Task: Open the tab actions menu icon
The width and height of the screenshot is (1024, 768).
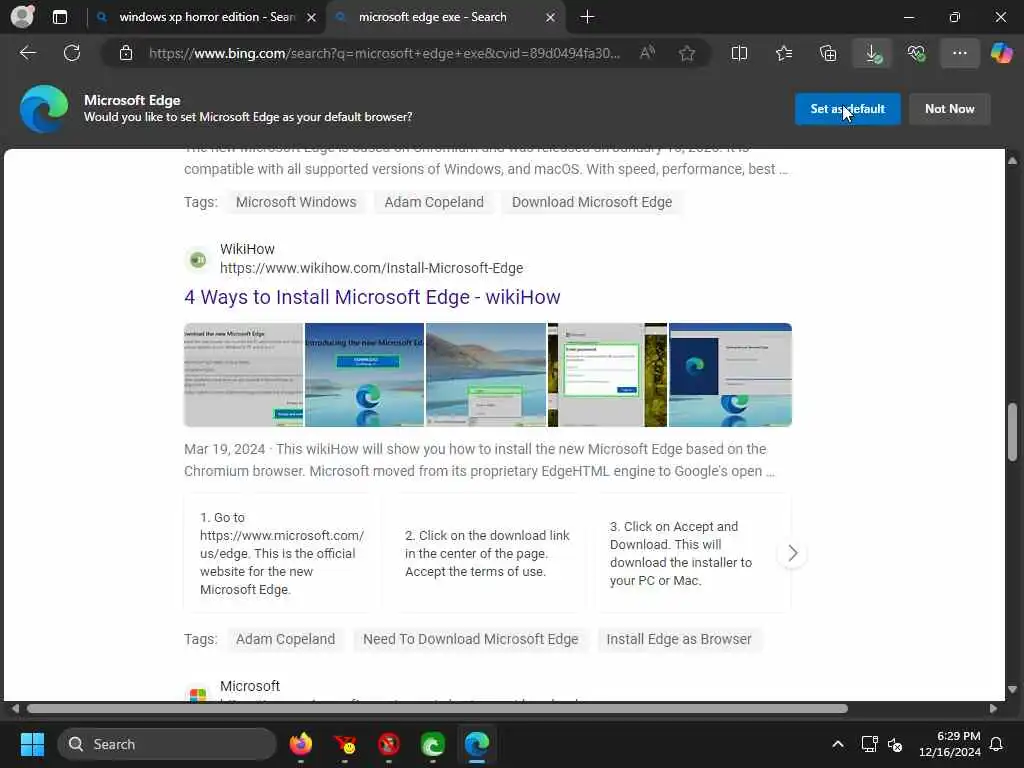Action: 59,17
